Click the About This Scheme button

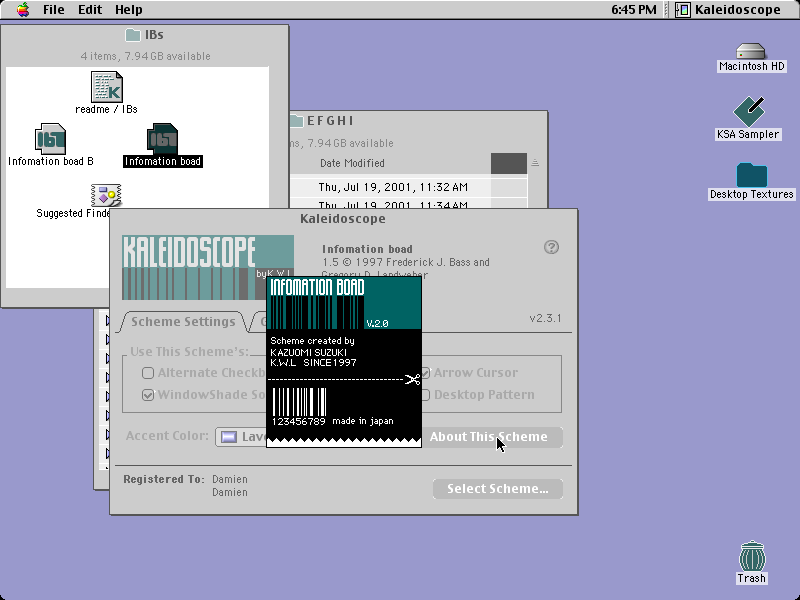(x=492, y=437)
